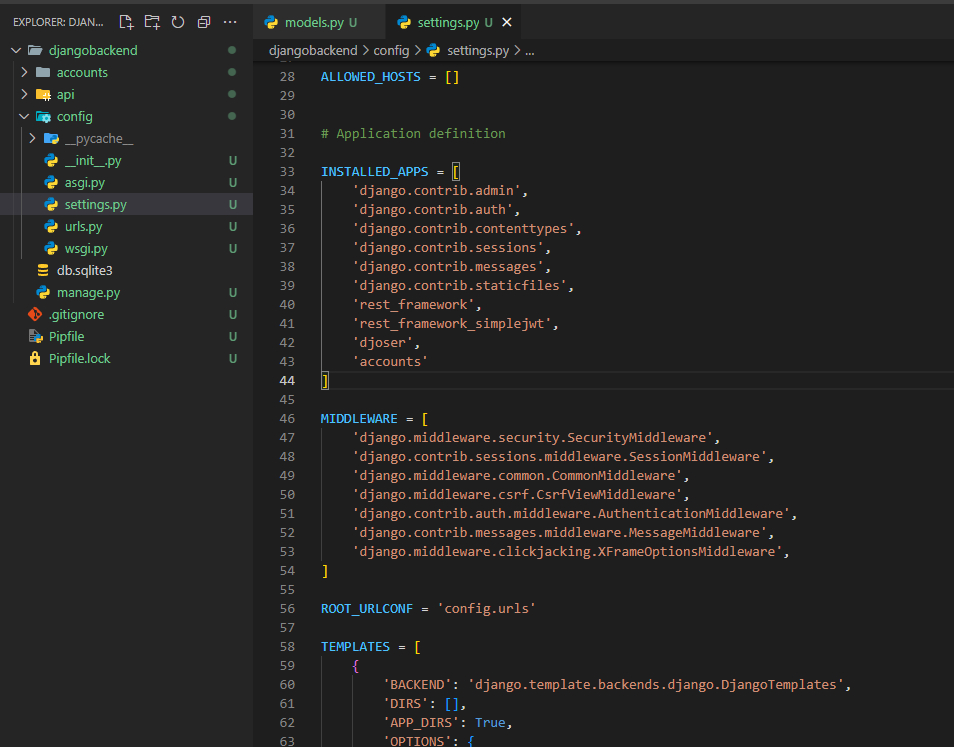Screen dimensions: 954x747
Task: Open the Pipfile.lock file
Action: point(79,358)
